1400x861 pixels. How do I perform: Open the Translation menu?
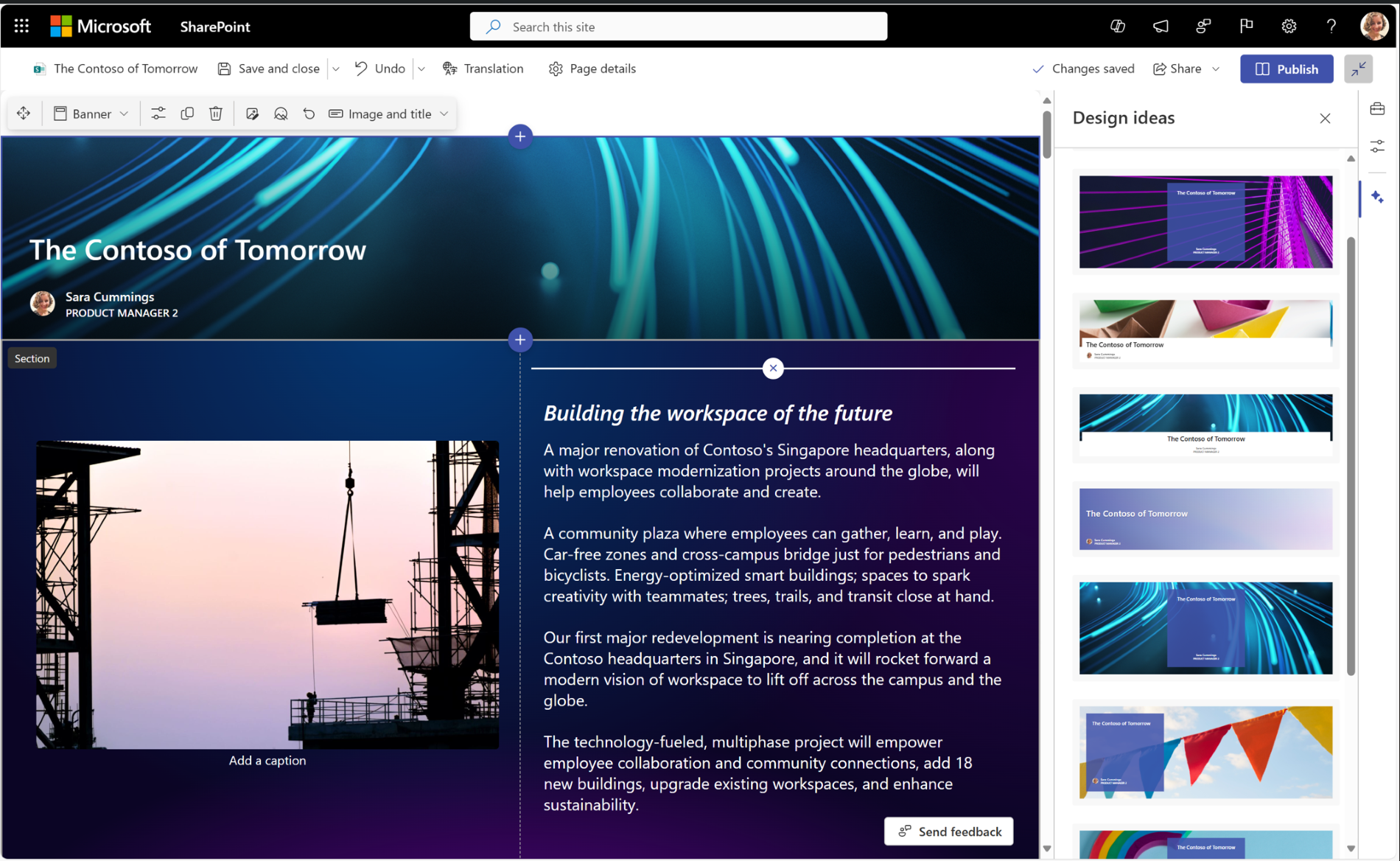coord(483,69)
